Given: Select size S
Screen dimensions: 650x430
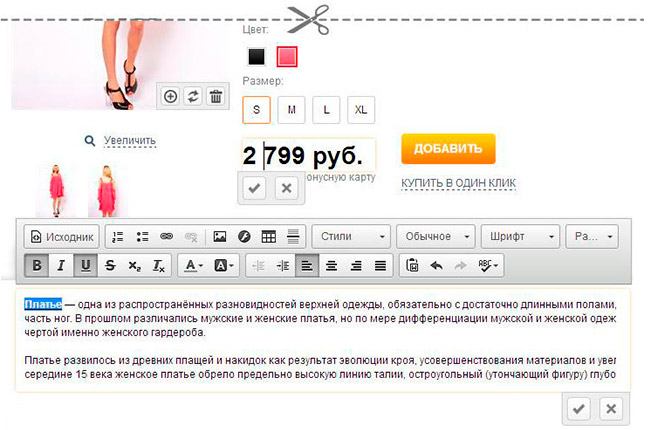Looking at the screenshot, I should pos(256,110).
